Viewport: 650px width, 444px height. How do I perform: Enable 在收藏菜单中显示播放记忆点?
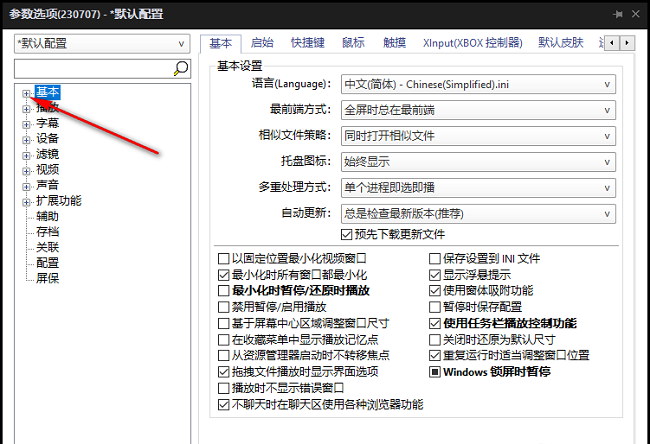click(x=223, y=340)
